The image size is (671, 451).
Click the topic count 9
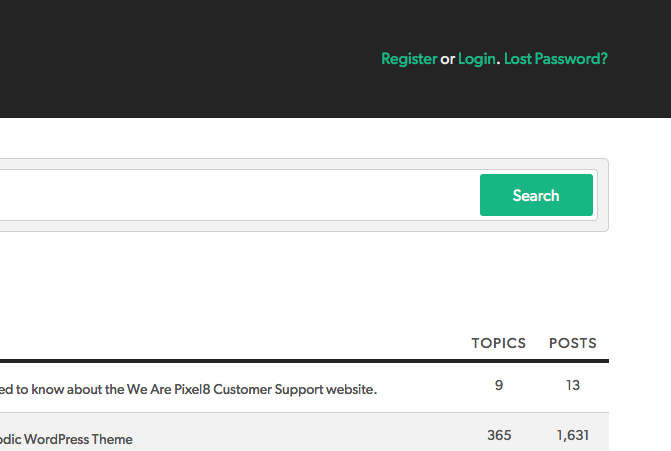tap(498, 385)
